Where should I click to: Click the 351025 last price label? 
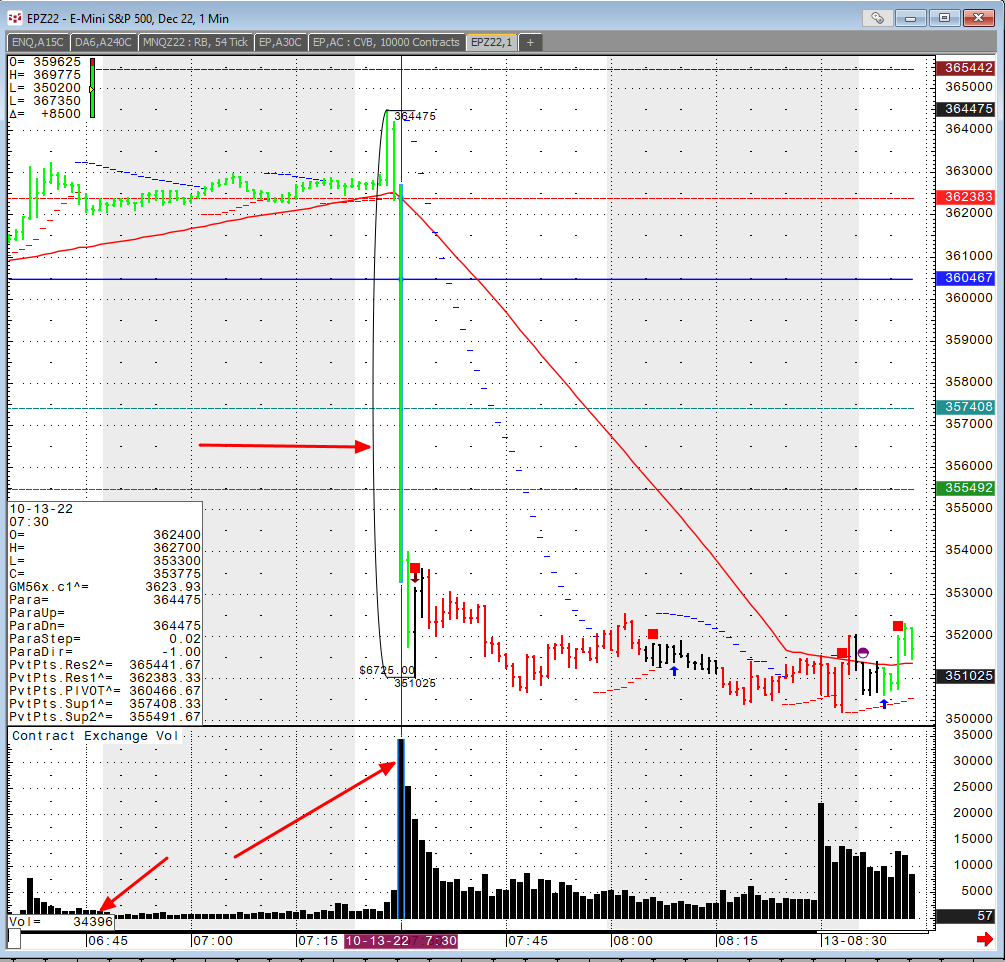coord(968,676)
